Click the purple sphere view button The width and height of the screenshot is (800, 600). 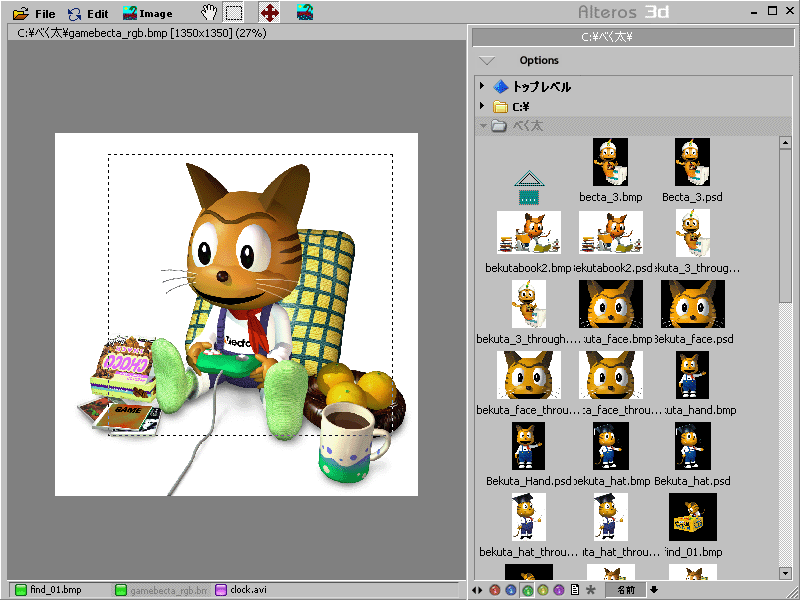tap(559, 590)
